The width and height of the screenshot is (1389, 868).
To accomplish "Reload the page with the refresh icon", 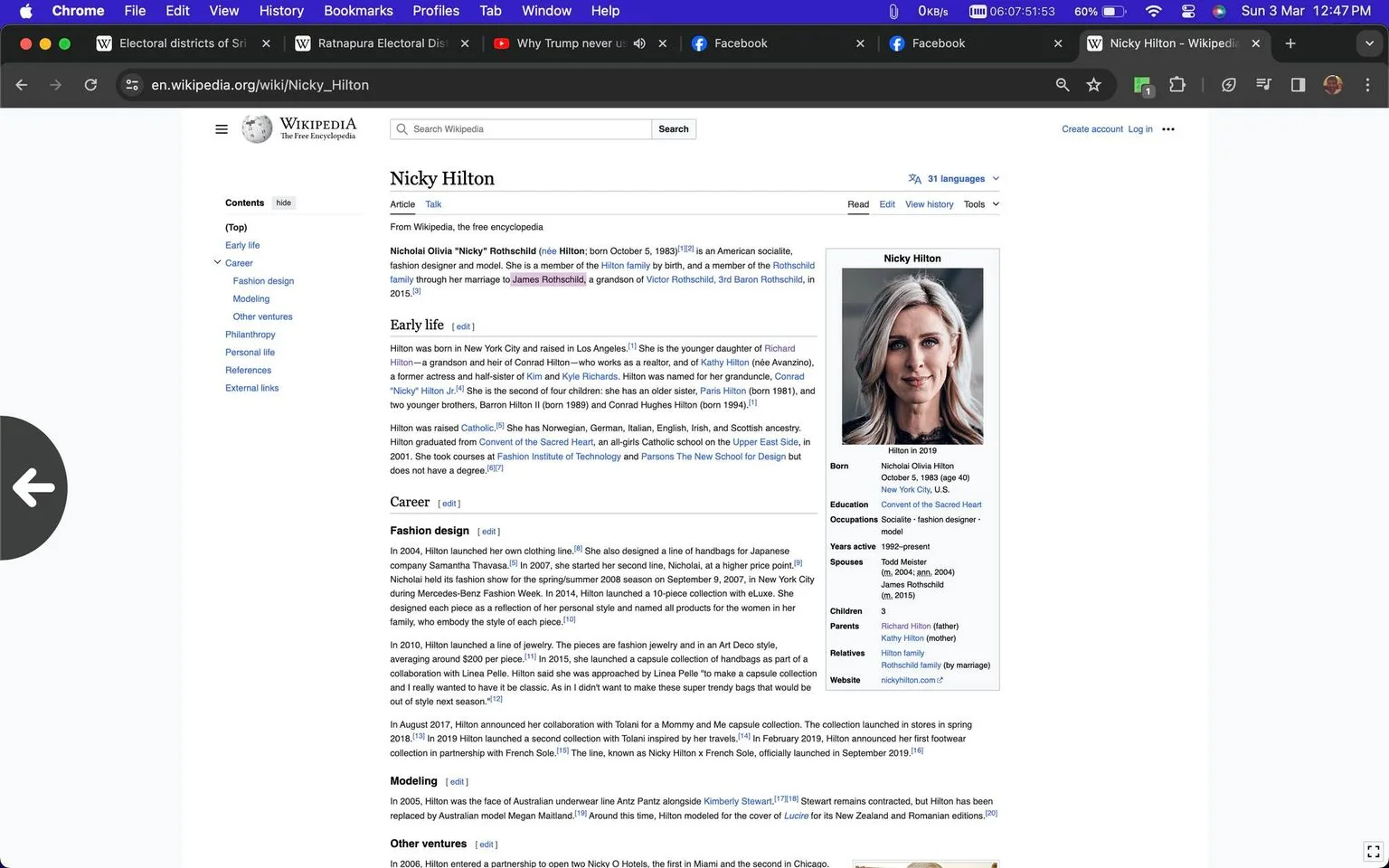I will coord(90,85).
